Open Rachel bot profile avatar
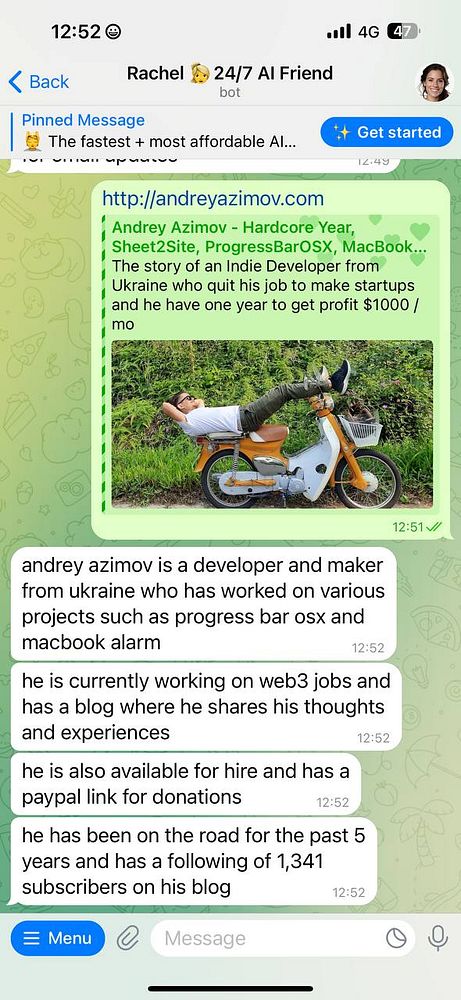Screen dimensions: 461x1000 (435, 82)
